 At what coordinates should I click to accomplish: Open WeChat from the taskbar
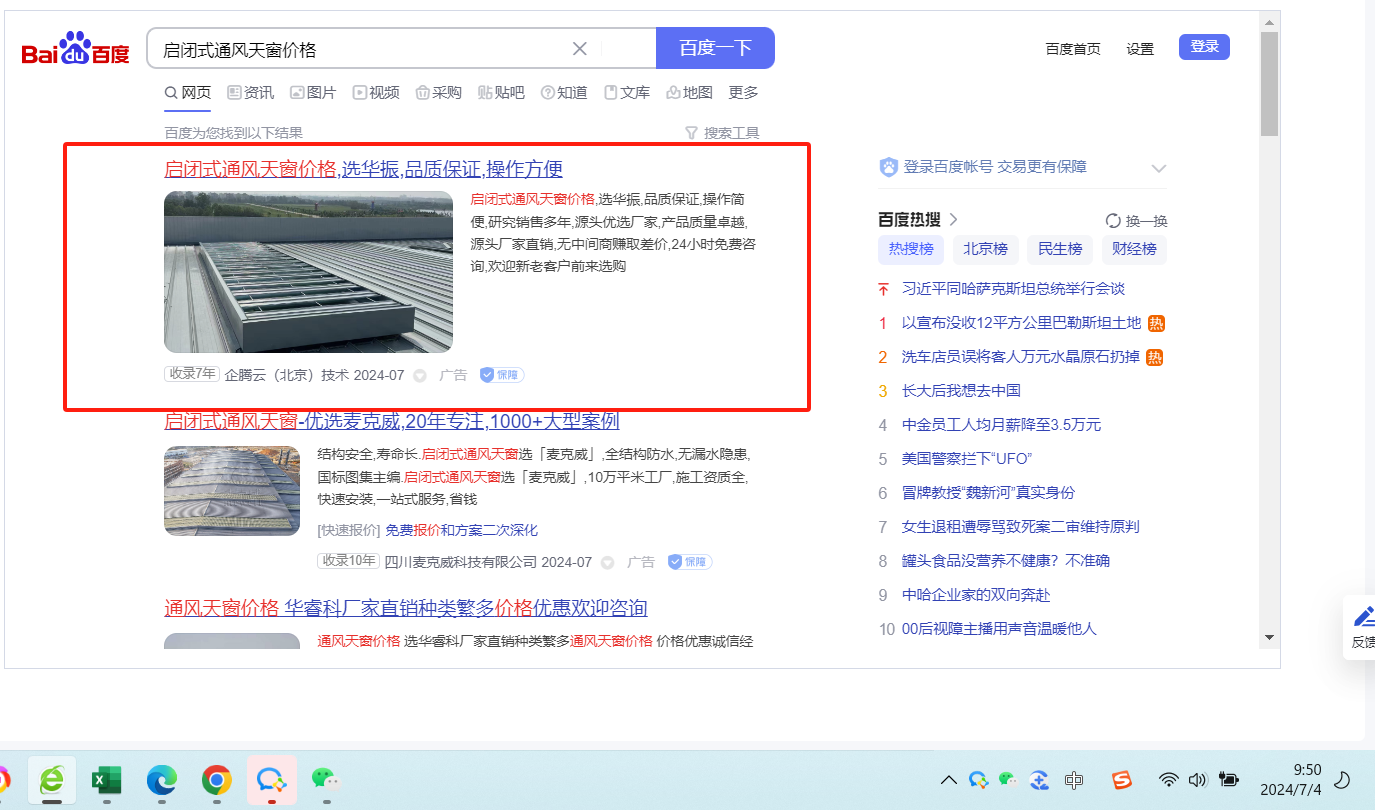coord(327,780)
